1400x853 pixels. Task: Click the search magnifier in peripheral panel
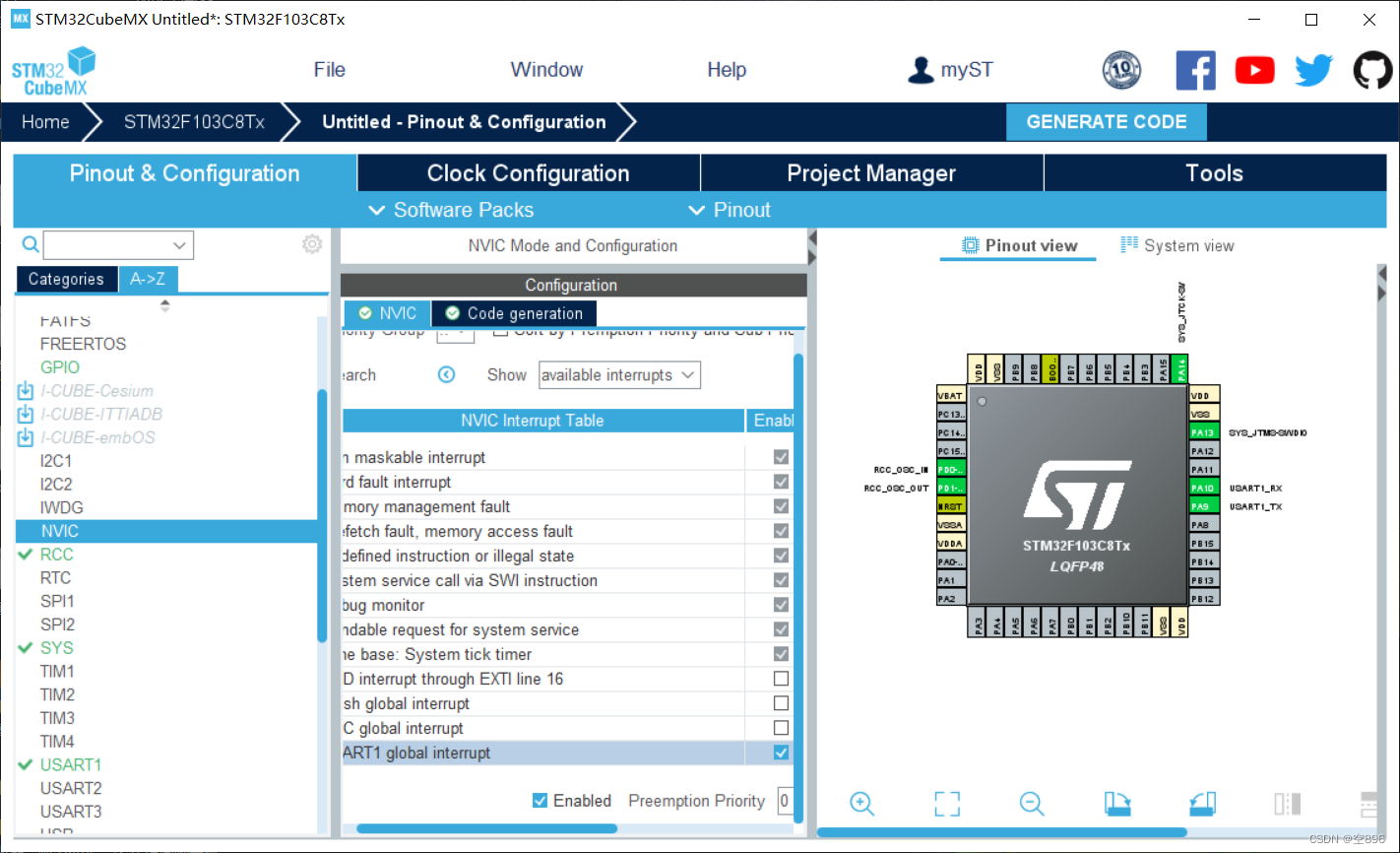point(31,244)
